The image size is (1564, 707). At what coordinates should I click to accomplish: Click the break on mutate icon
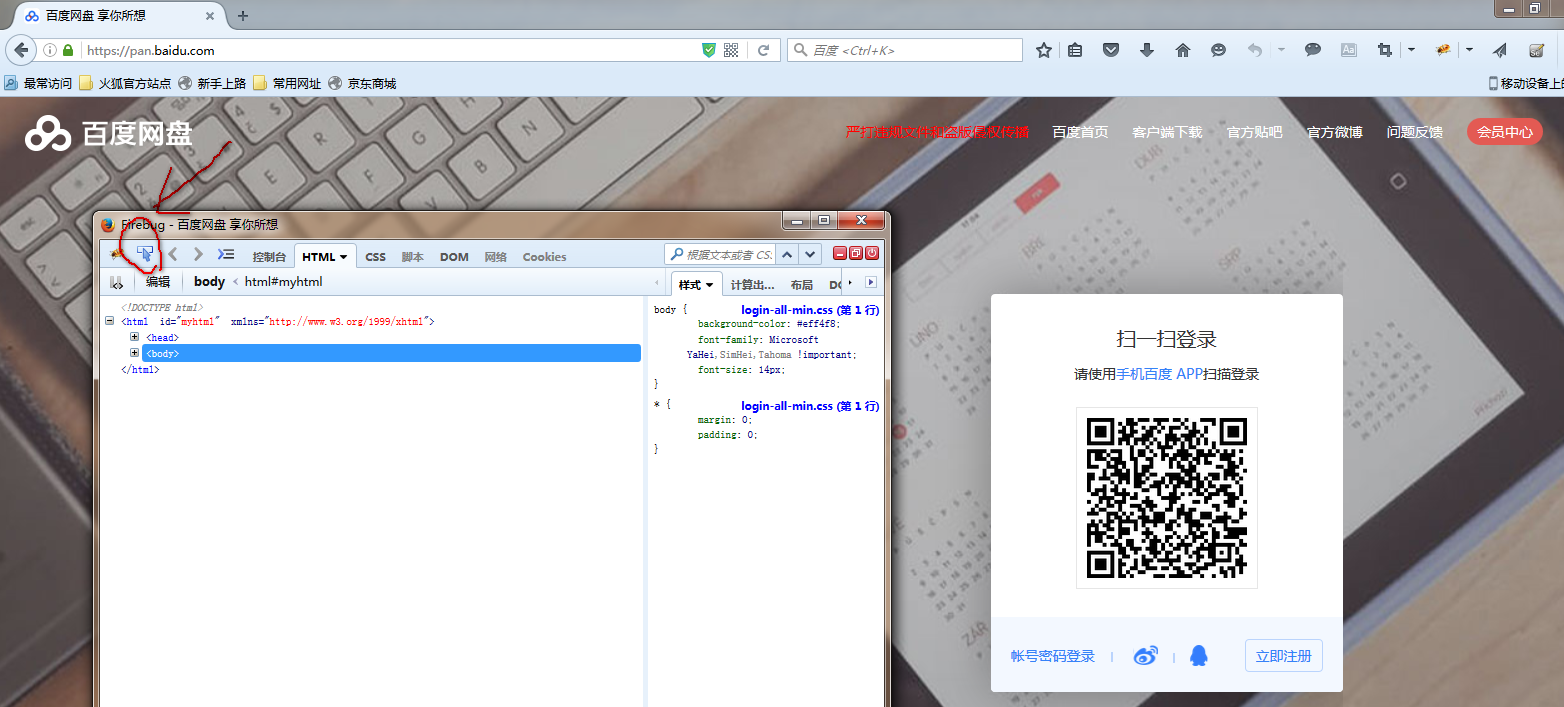(x=117, y=282)
